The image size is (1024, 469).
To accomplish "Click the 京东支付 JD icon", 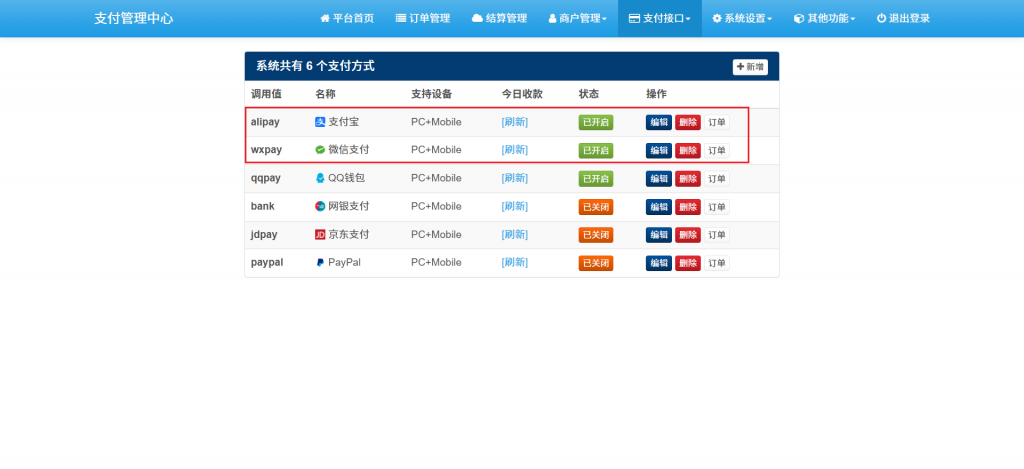I will tap(320, 234).
